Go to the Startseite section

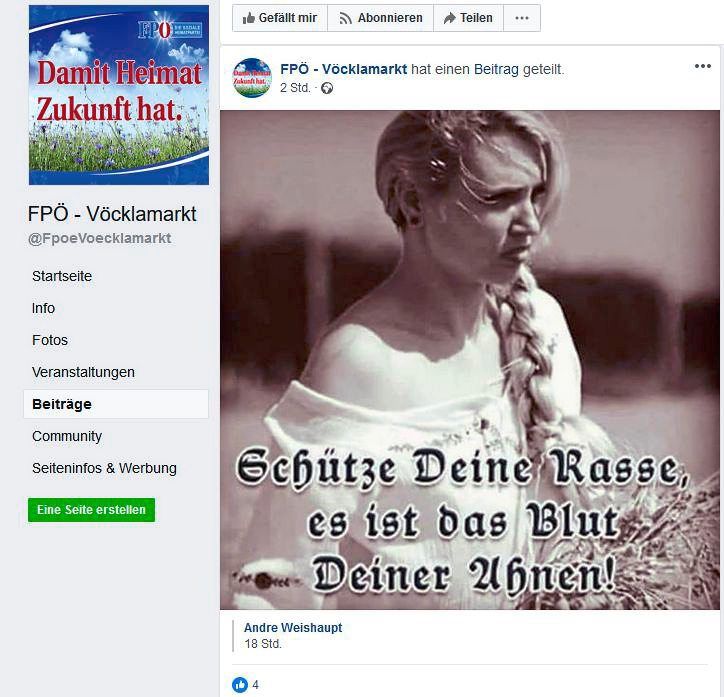62,276
